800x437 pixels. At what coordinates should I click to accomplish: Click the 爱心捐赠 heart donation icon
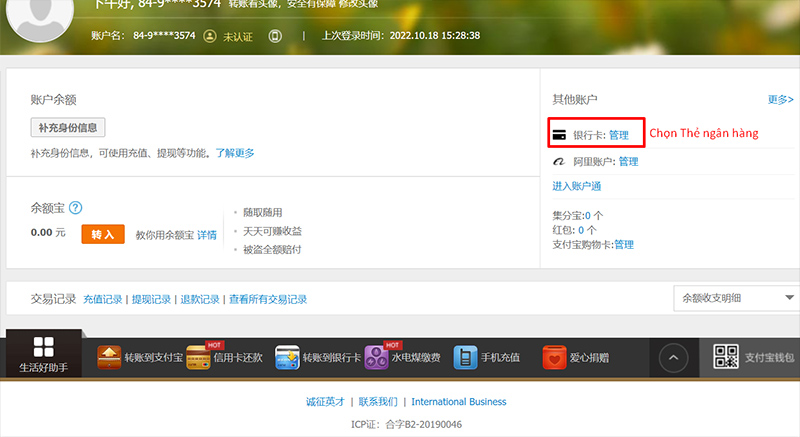coord(555,357)
